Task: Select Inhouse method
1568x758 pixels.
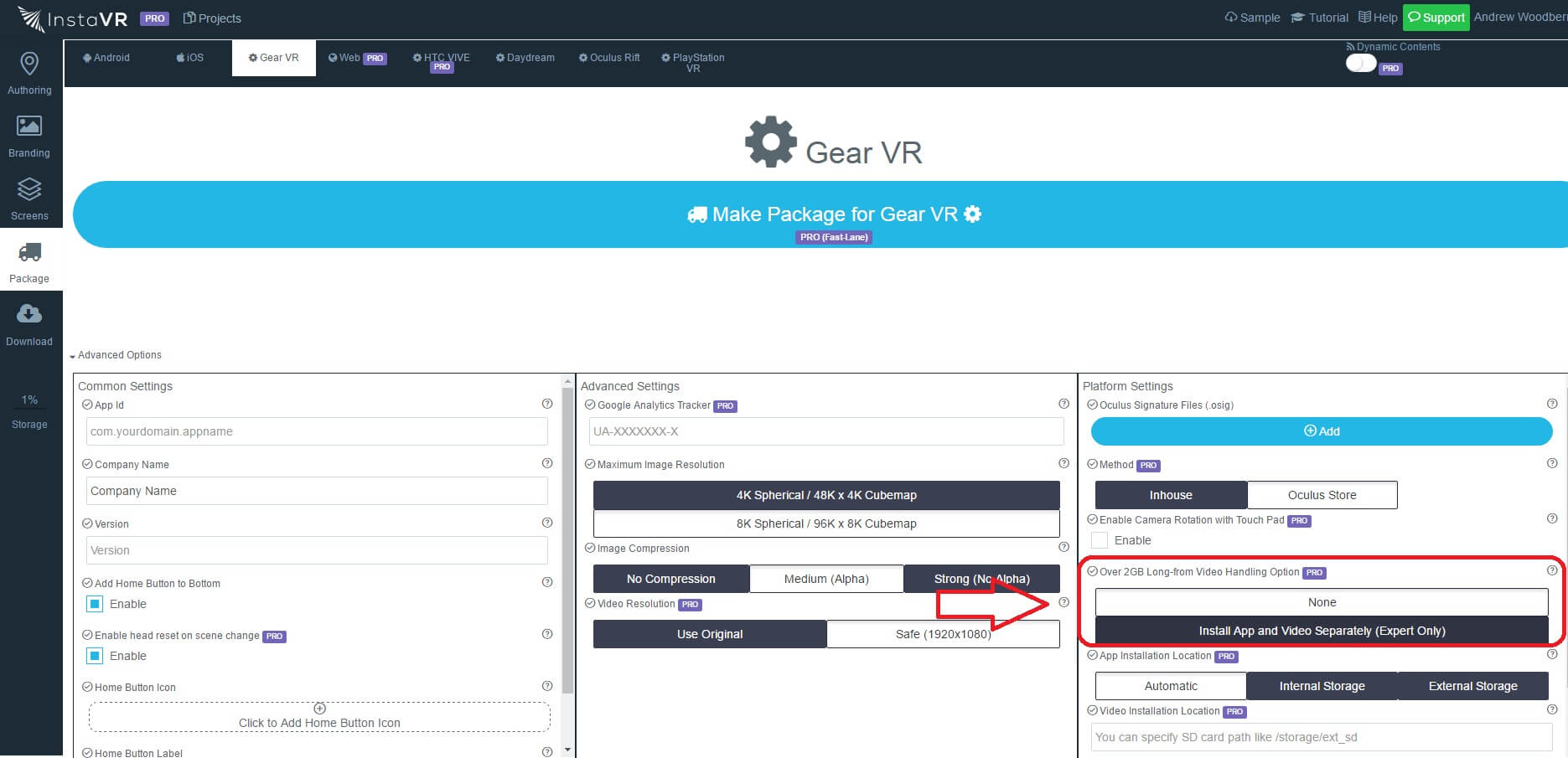Action: 1171,495
